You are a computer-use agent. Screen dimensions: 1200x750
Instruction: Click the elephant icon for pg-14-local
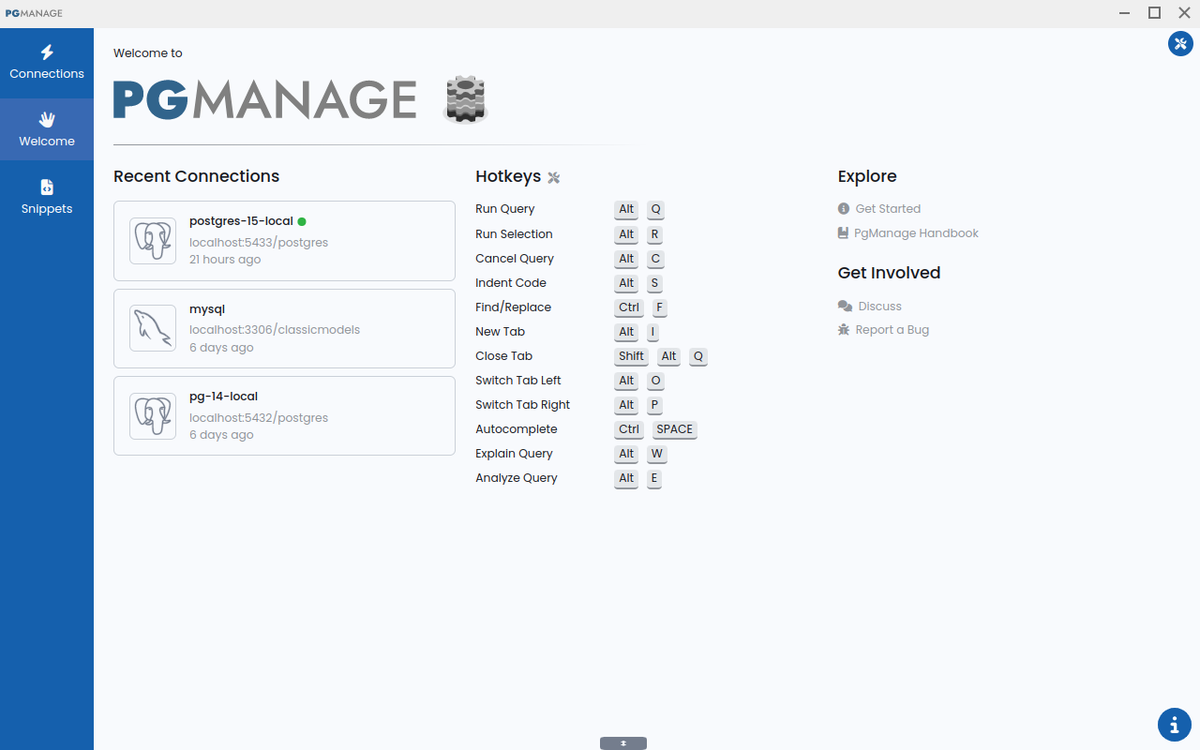point(152,416)
